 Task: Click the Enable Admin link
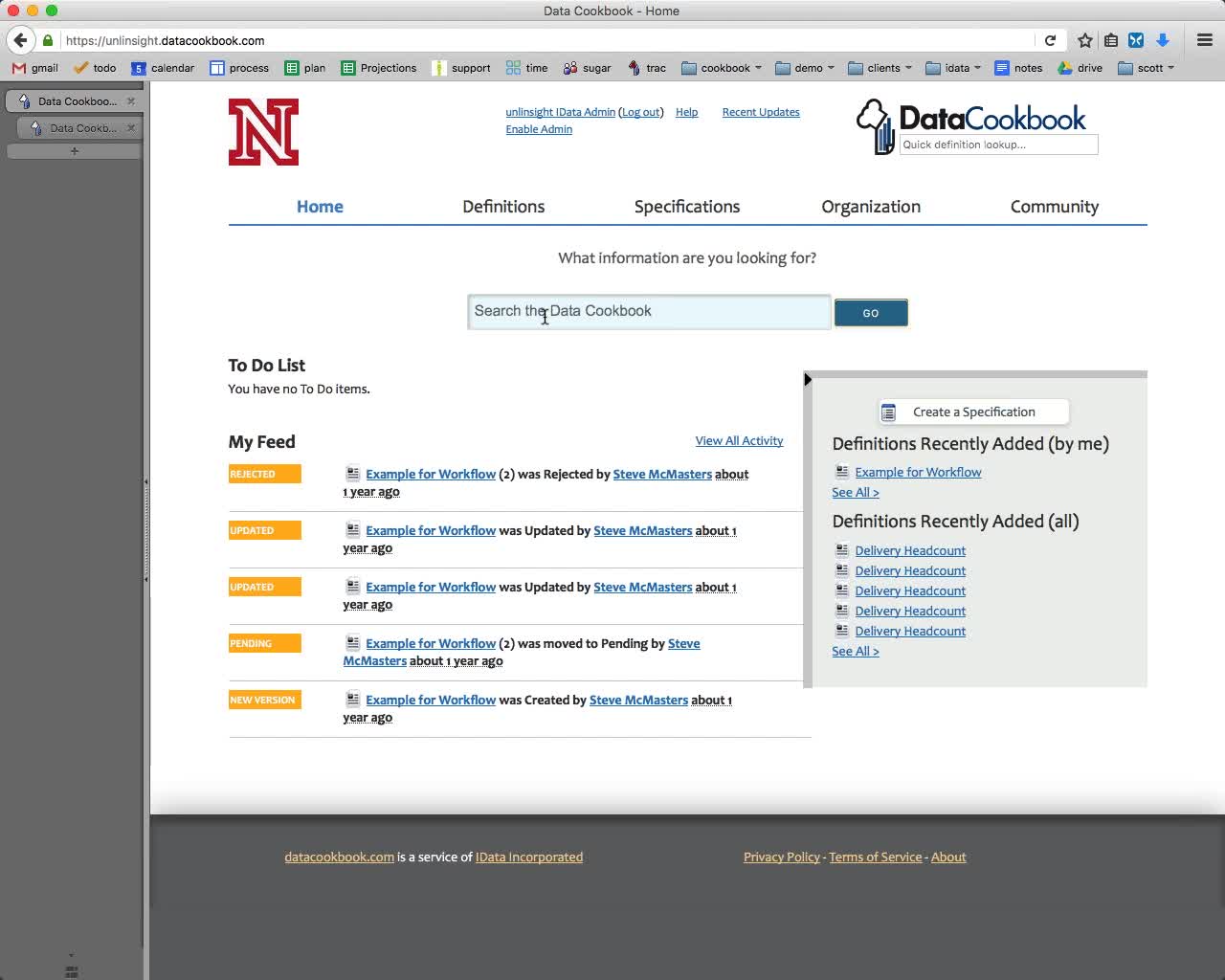[x=539, y=129]
